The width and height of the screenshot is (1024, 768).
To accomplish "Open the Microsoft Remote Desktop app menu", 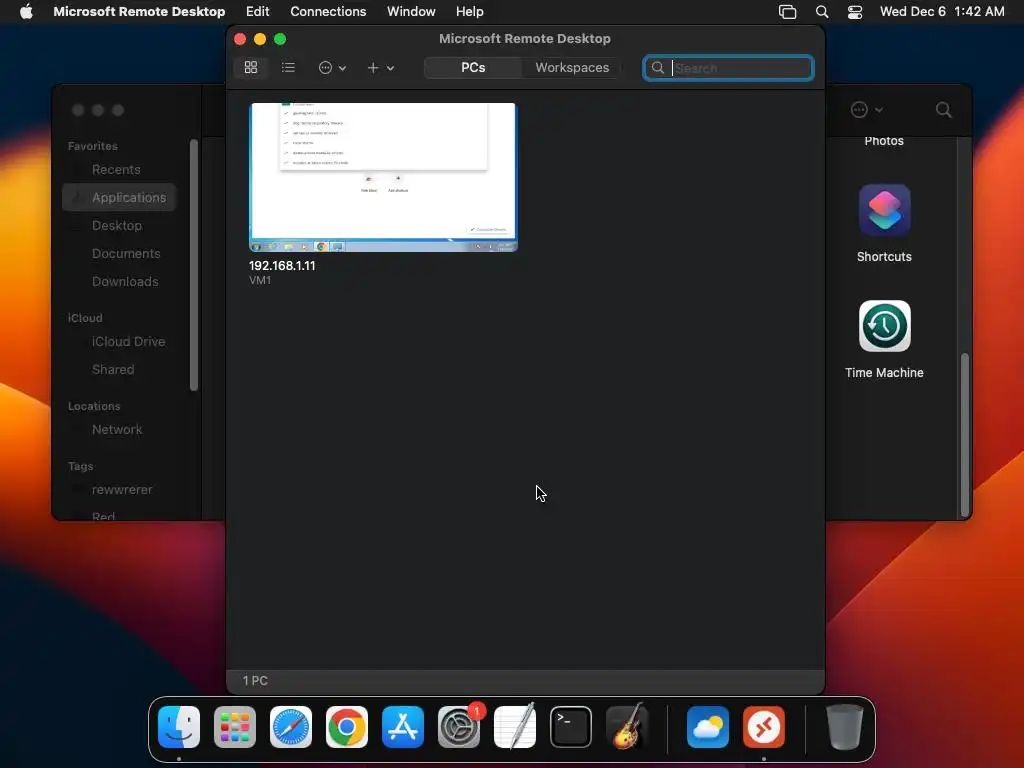I will [x=139, y=12].
